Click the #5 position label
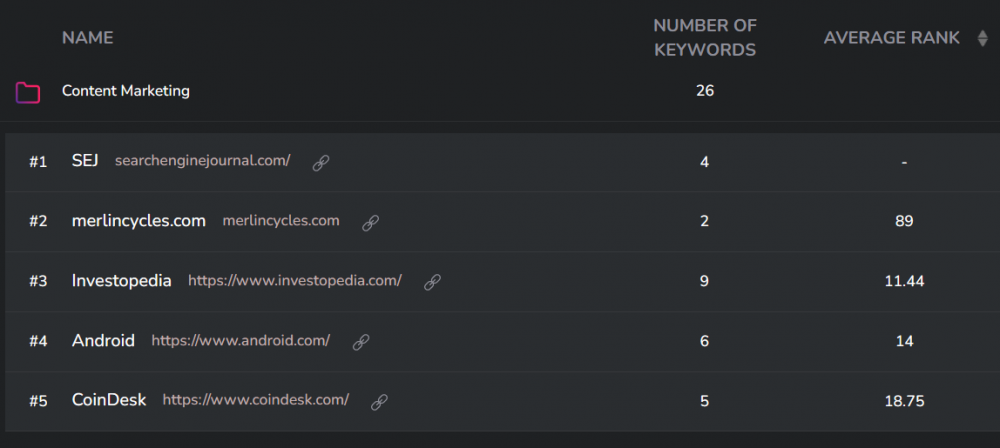This screenshot has height=448, width=1000. point(38,401)
